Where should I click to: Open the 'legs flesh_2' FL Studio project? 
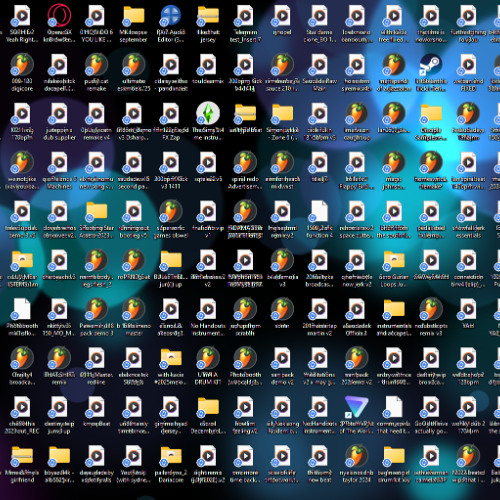pyautogui.click(x=96, y=260)
